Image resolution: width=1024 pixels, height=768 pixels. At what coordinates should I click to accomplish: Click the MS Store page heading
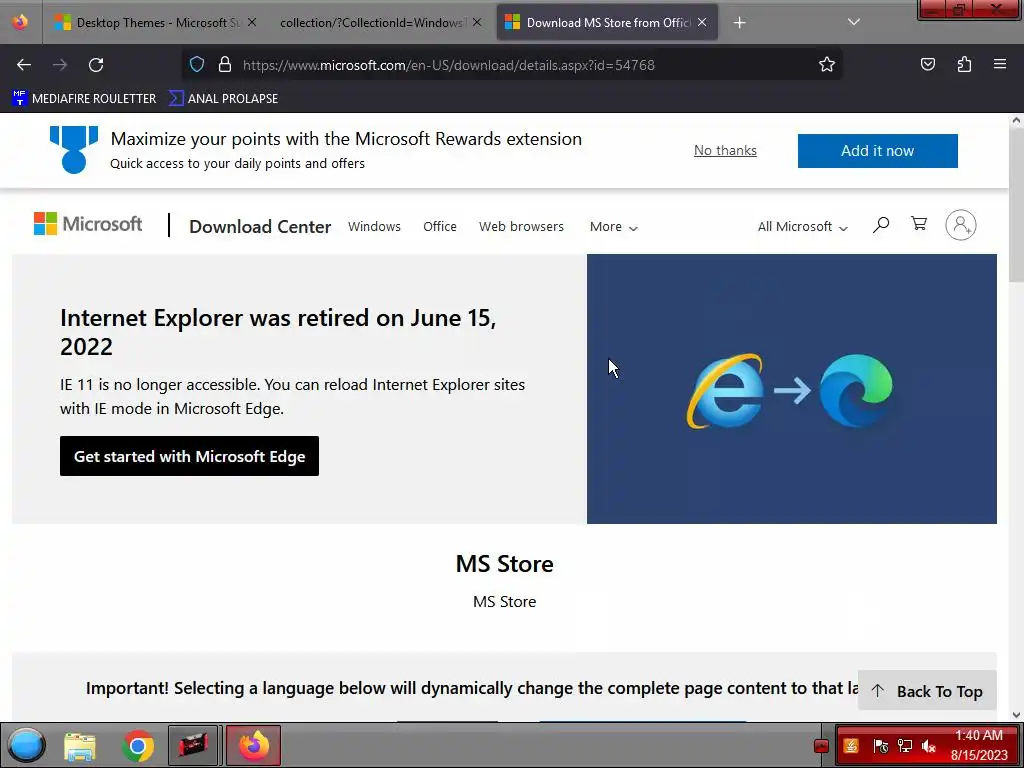tap(504, 564)
